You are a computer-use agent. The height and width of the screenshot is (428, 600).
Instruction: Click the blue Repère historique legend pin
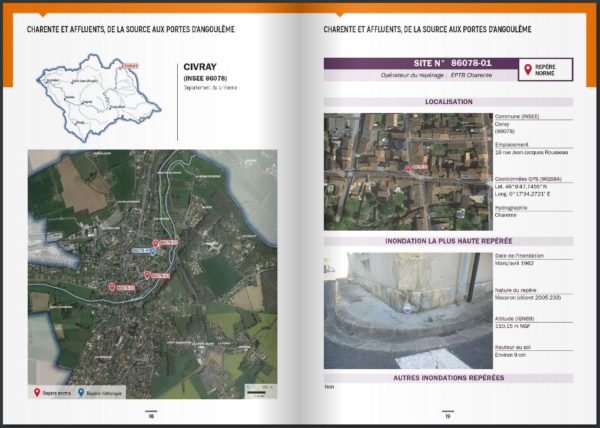click(x=80, y=393)
